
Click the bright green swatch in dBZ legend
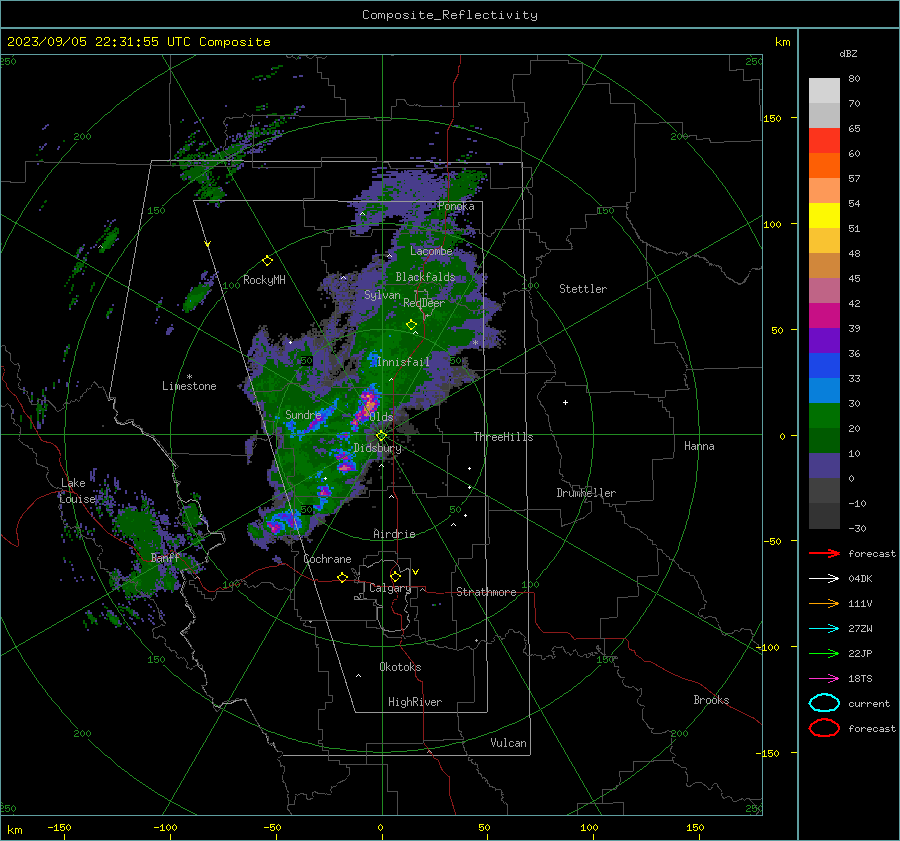824,416
